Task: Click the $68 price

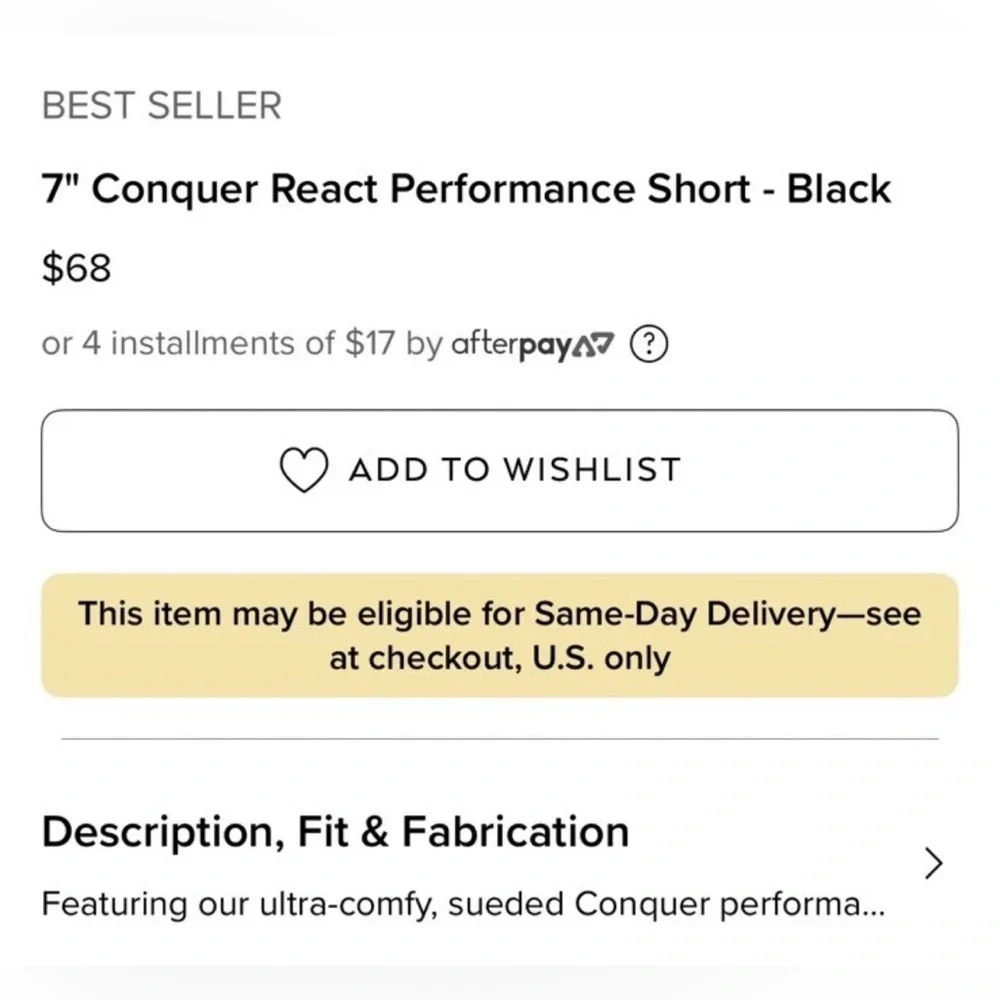Action: (x=77, y=266)
